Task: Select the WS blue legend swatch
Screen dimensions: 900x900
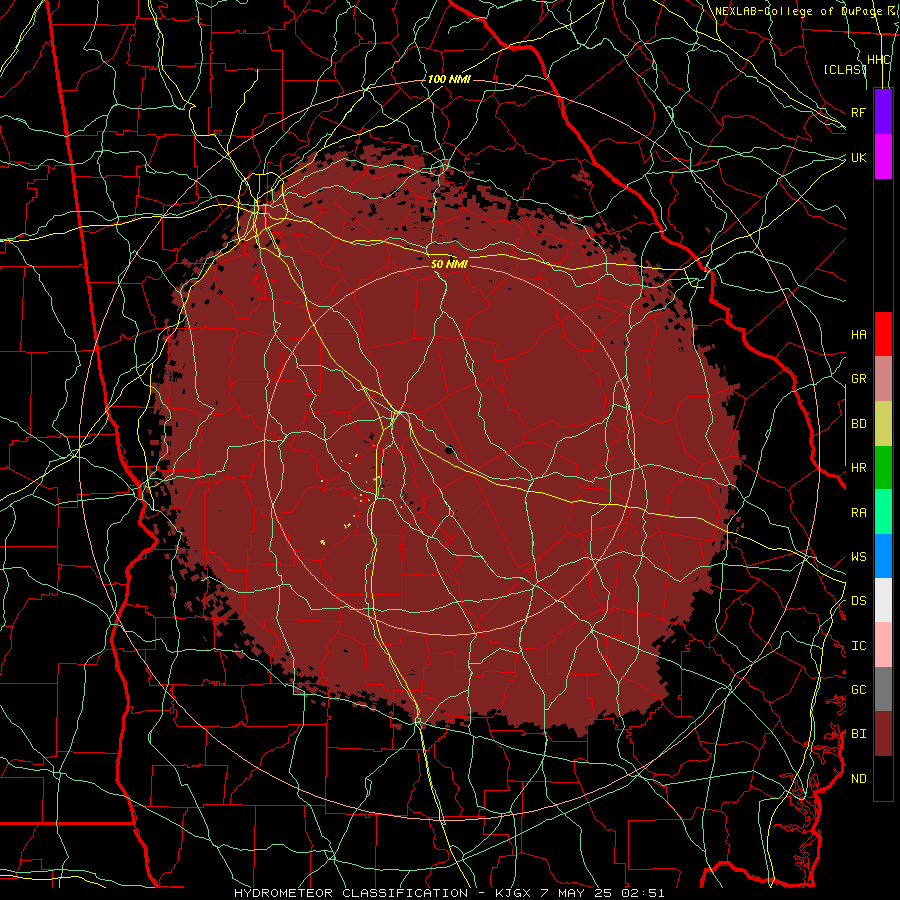Action: pos(883,556)
